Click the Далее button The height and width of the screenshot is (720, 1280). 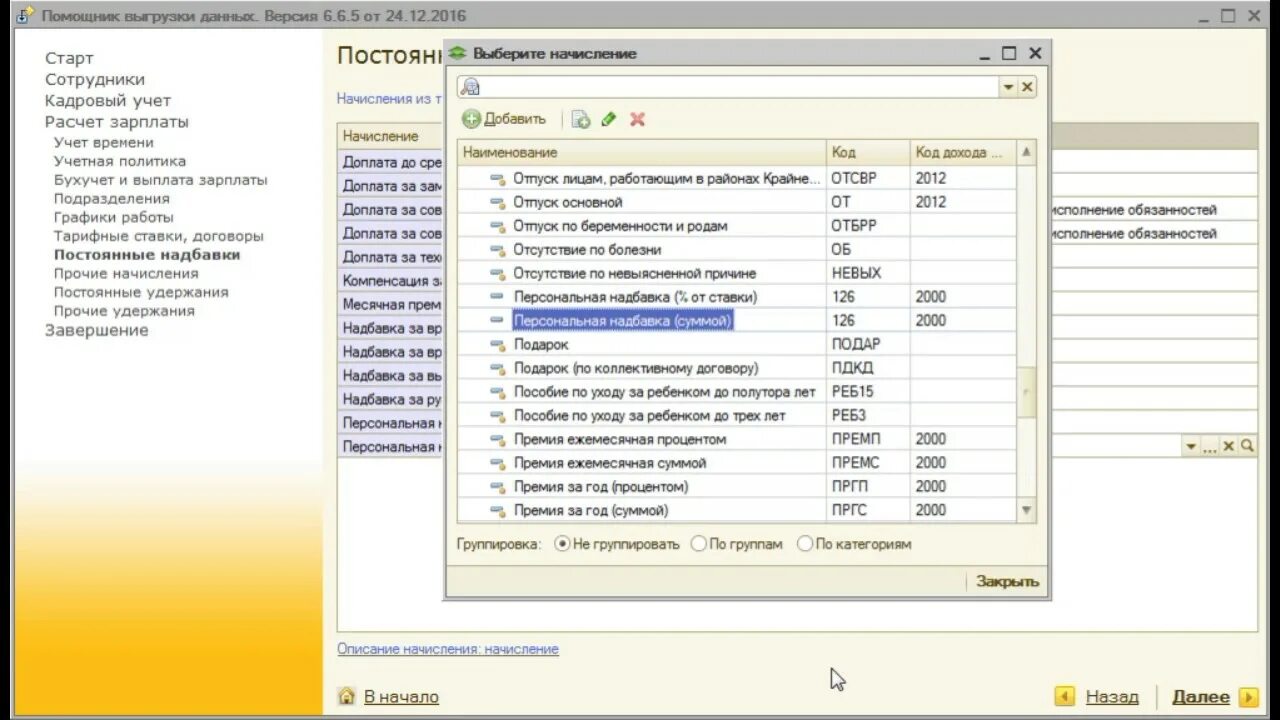point(1201,696)
